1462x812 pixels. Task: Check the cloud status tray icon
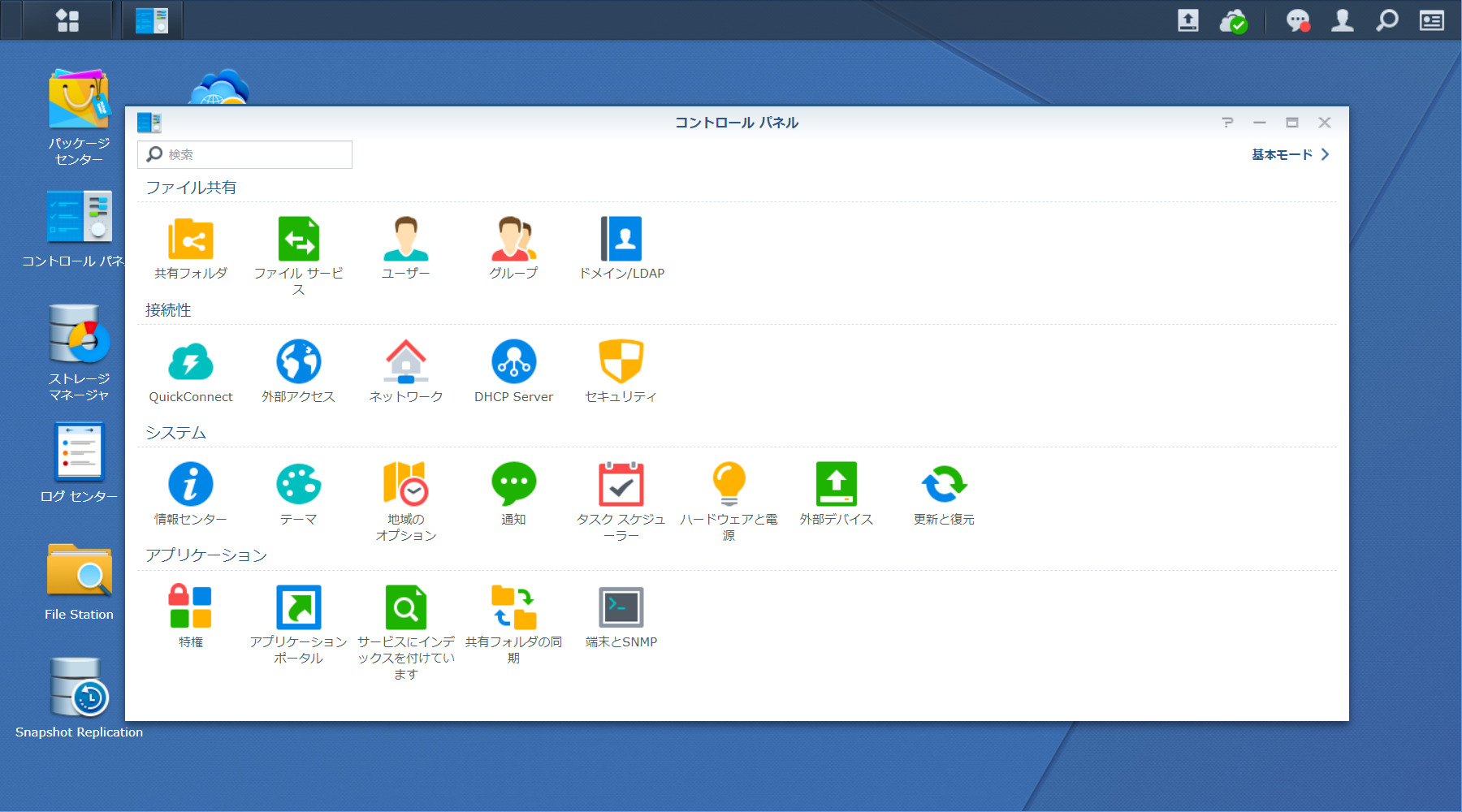(1233, 21)
